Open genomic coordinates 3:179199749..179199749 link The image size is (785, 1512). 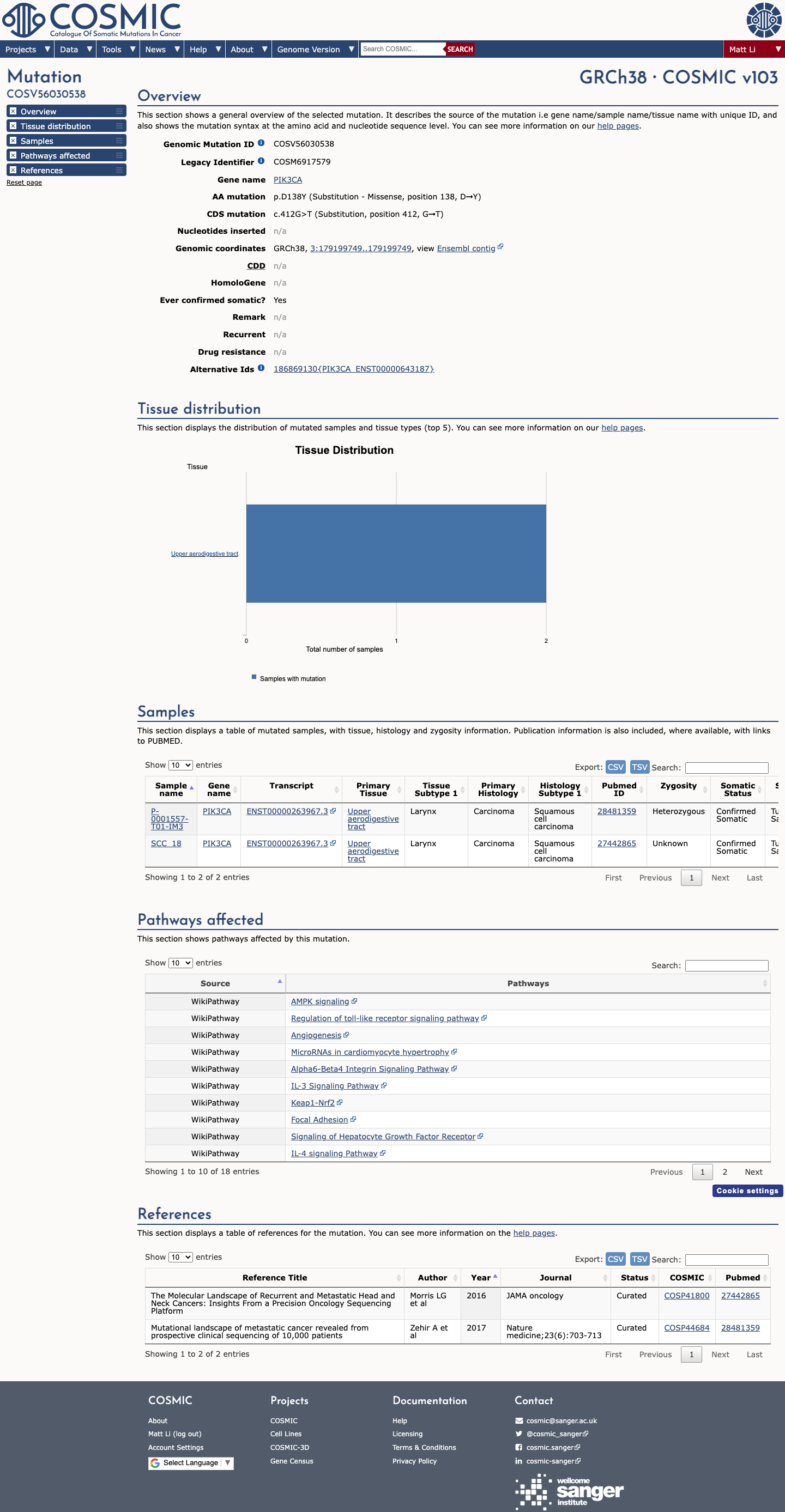[x=360, y=248]
